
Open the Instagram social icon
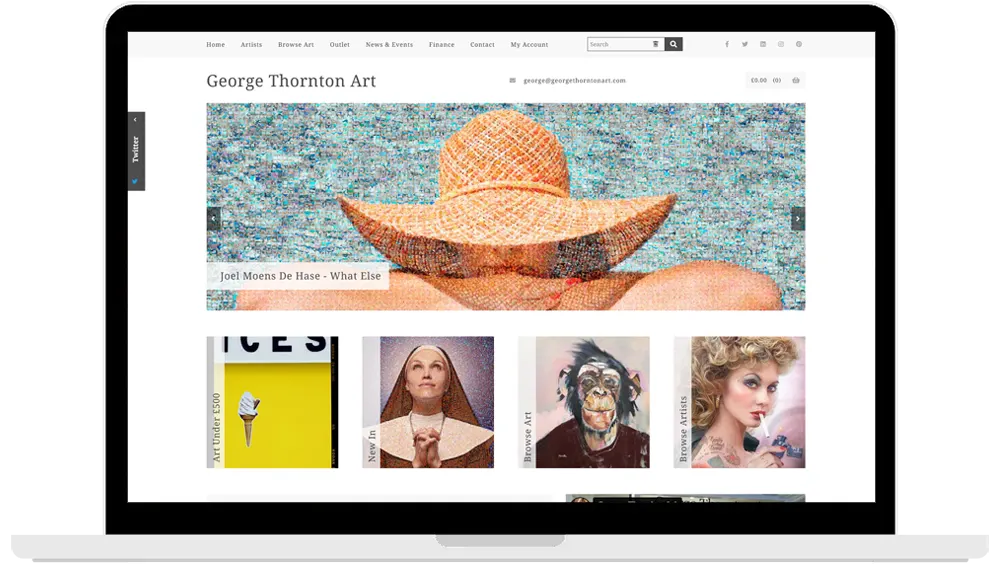[x=781, y=45]
